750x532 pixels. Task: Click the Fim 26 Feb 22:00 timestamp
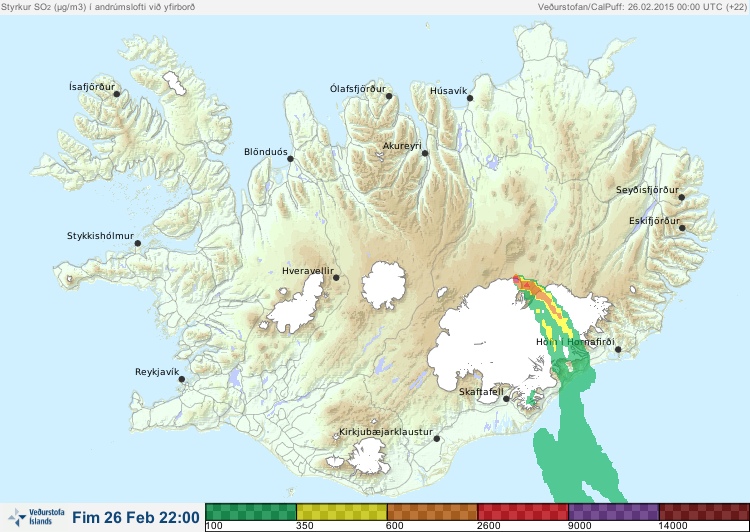point(136,517)
